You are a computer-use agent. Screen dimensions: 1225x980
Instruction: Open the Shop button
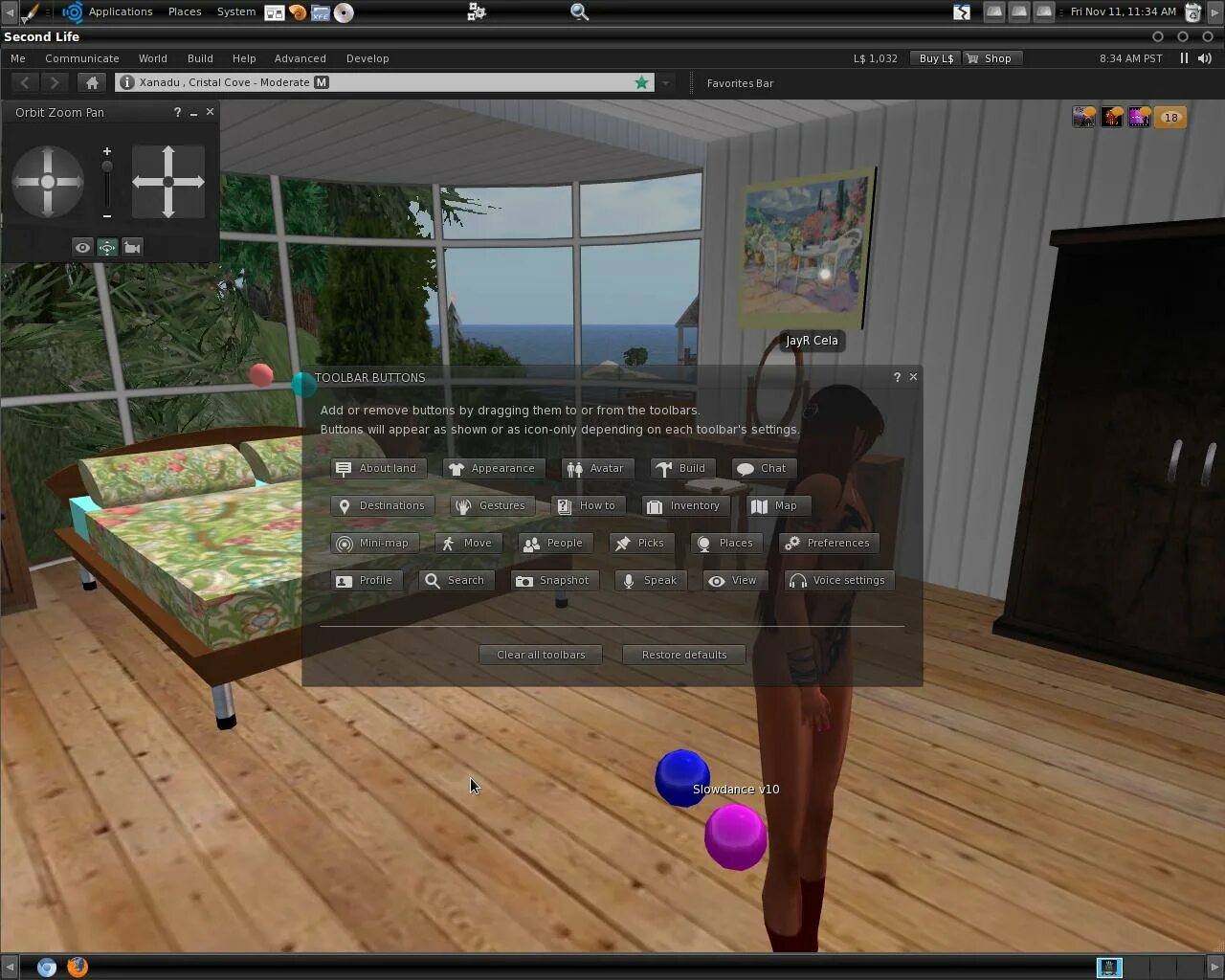(991, 58)
